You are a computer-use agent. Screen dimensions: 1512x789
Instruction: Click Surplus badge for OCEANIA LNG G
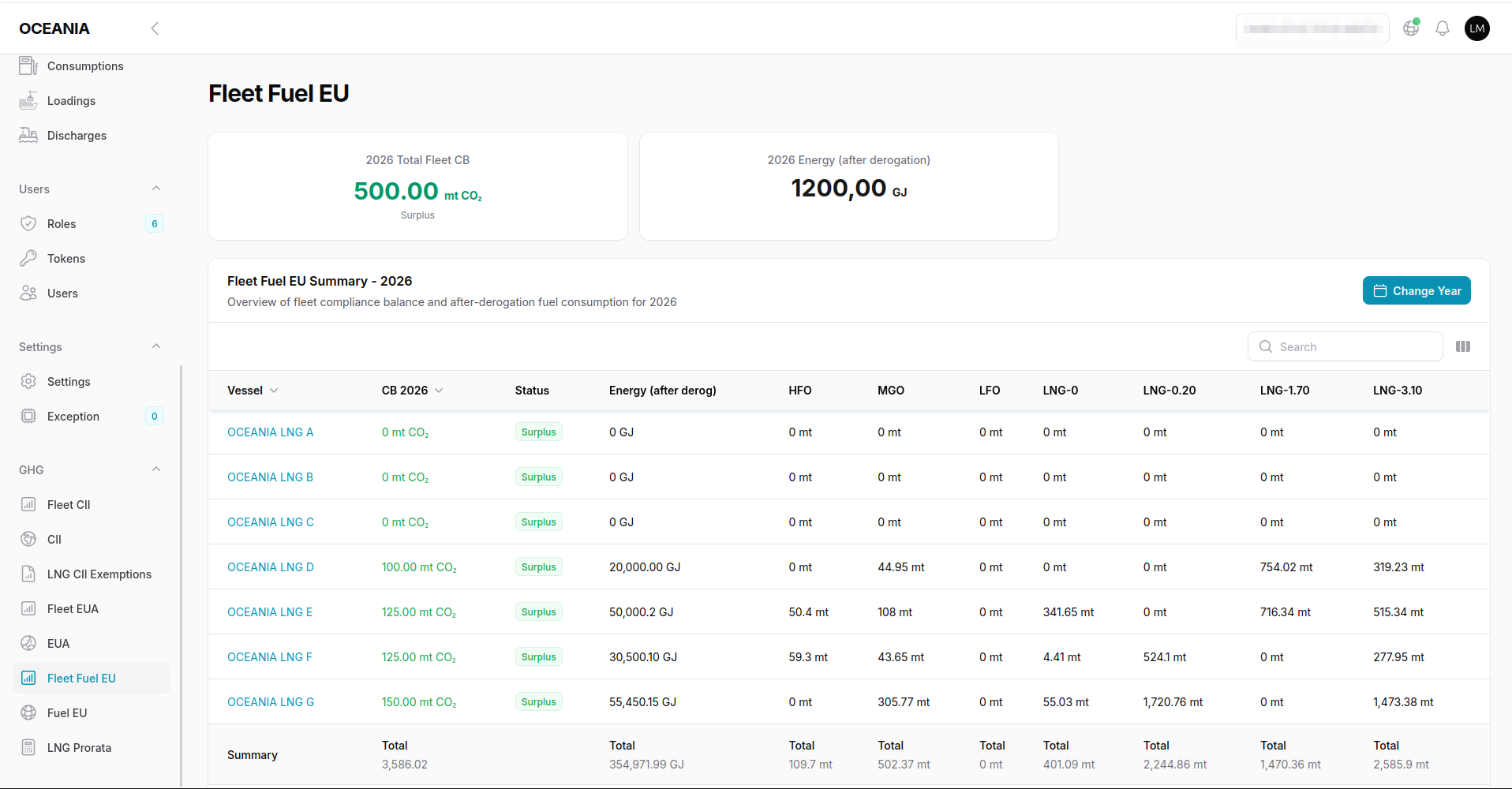tap(539, 702)
